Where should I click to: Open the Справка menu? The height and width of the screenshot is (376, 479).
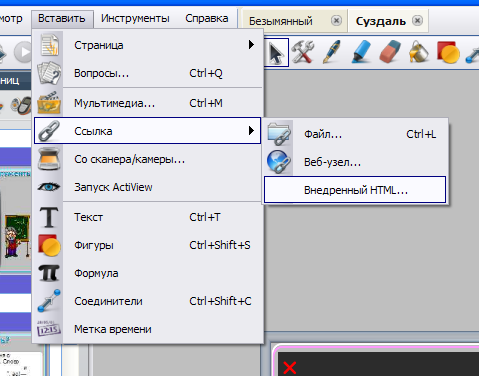point(207,18)
